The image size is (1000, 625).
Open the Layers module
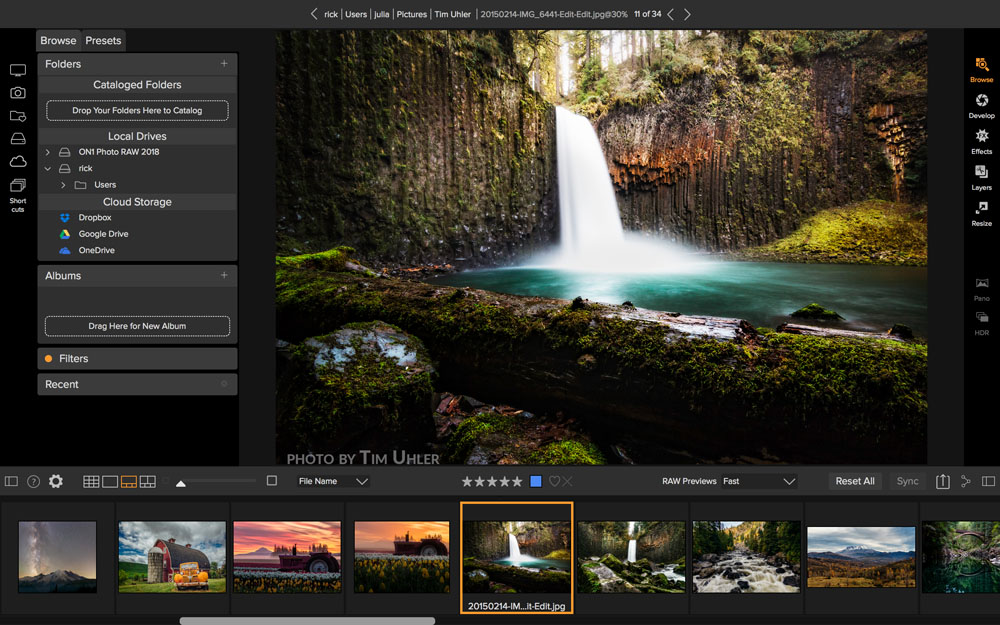981,177
